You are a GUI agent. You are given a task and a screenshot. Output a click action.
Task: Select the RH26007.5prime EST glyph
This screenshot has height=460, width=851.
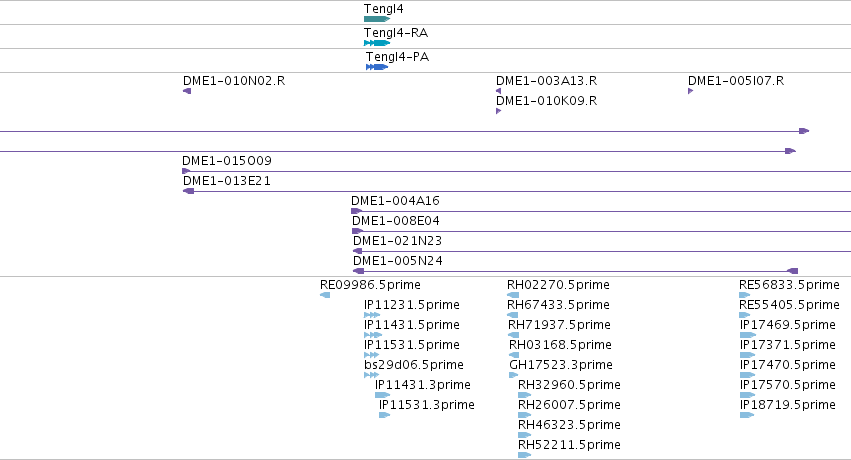click(524, 415)
